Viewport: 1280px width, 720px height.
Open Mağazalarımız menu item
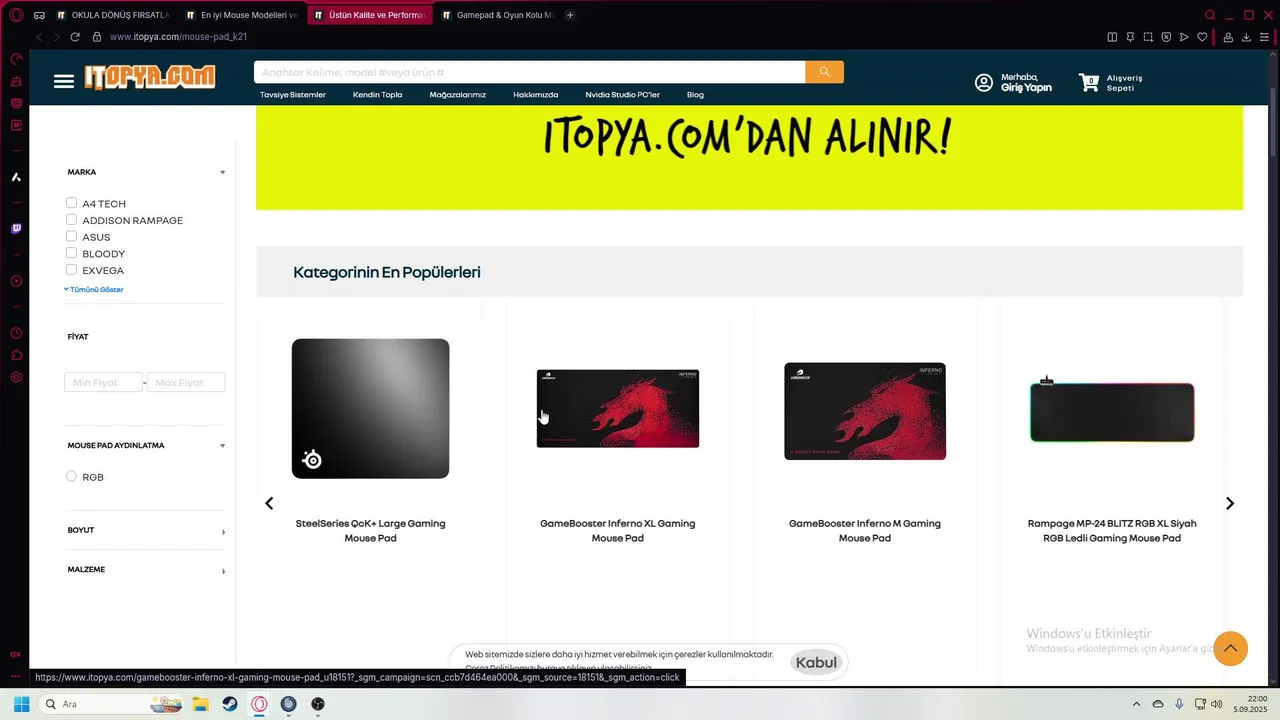coord(458,95)
